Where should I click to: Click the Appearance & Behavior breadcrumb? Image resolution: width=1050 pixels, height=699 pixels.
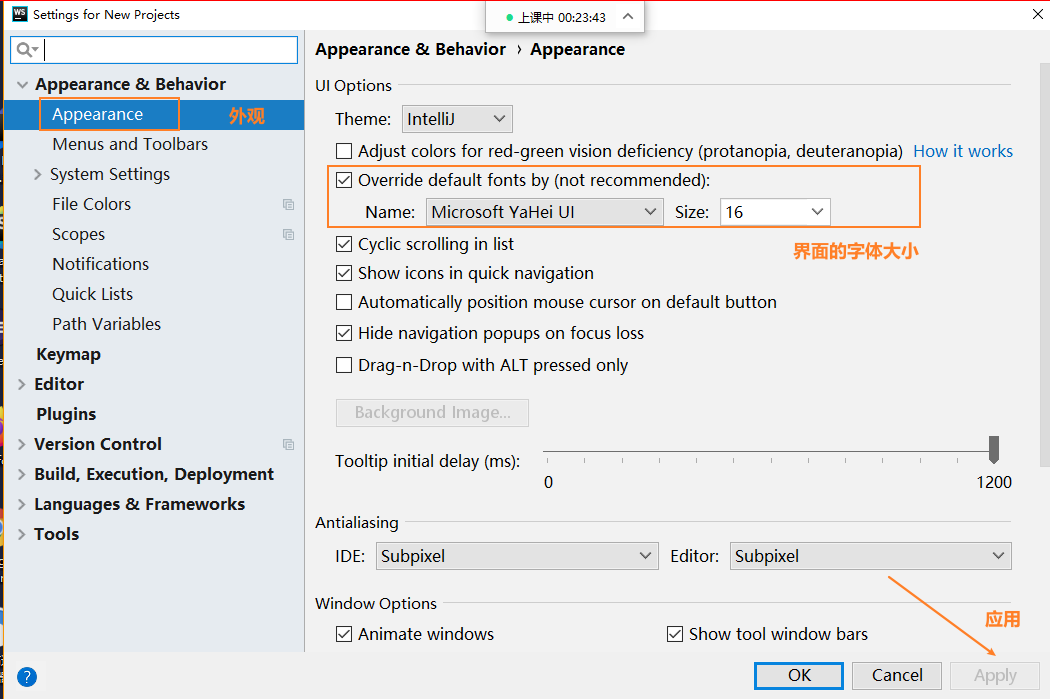point(410,50)
